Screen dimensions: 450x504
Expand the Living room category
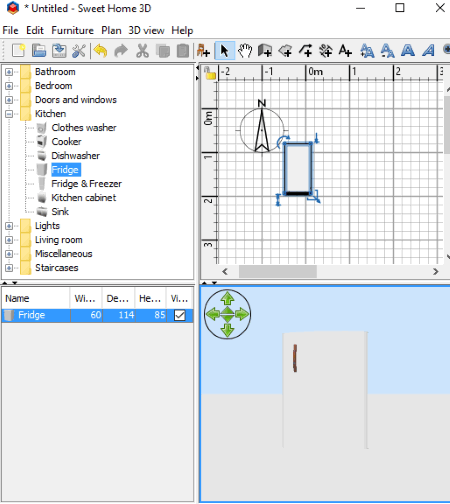pyautogui.click(x=9, y=240)
